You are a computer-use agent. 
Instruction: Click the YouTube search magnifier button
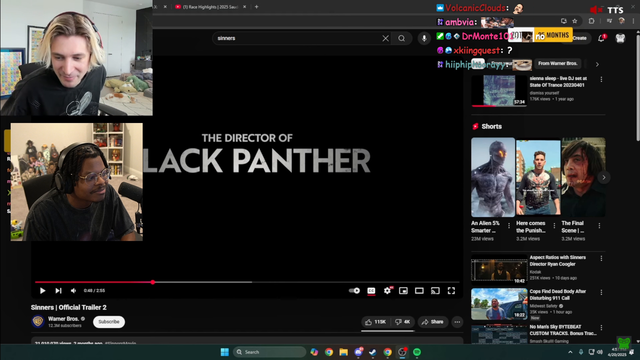click(402, 38)
